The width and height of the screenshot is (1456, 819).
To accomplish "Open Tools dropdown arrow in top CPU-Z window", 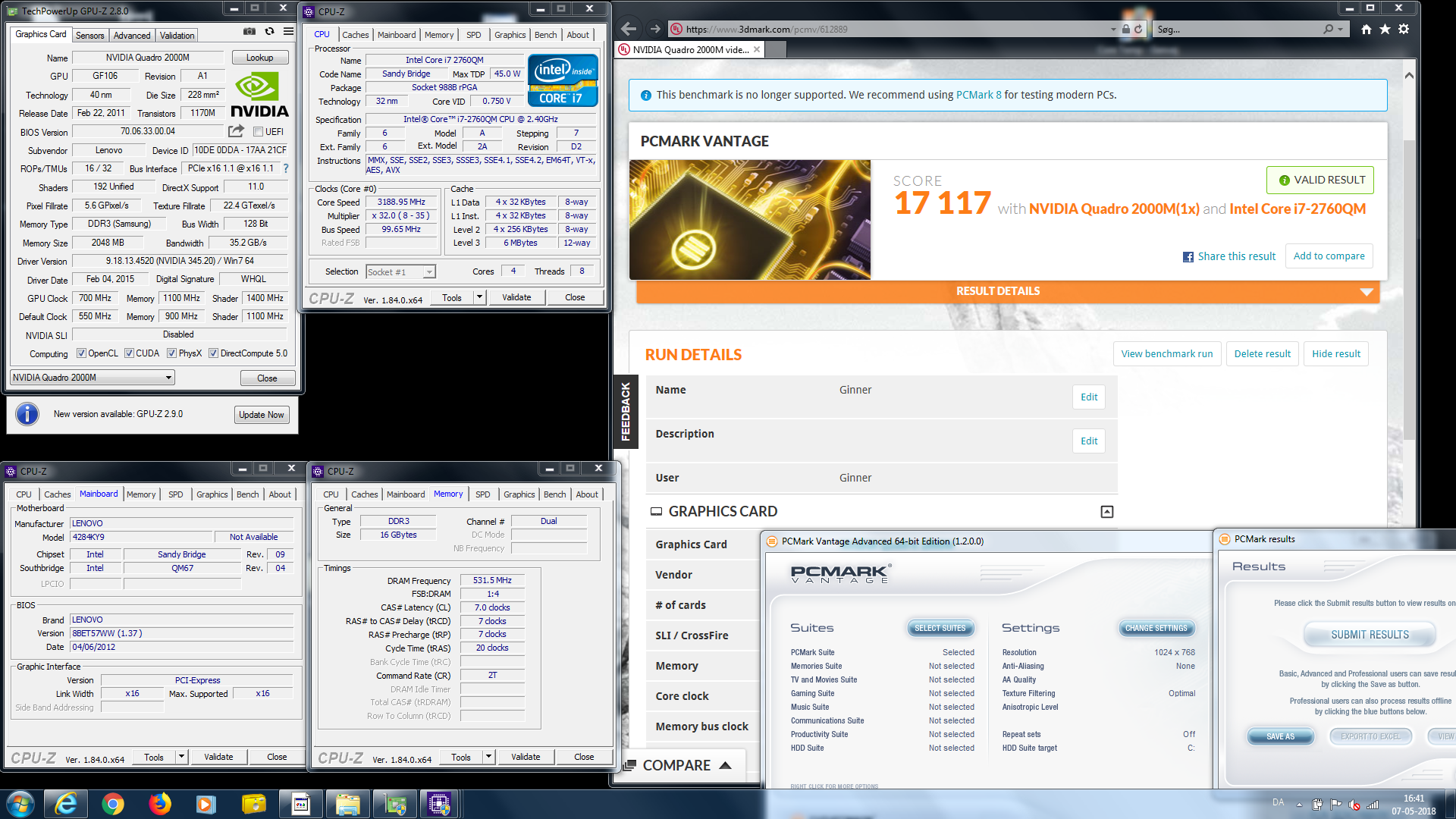I will [479, 297].
